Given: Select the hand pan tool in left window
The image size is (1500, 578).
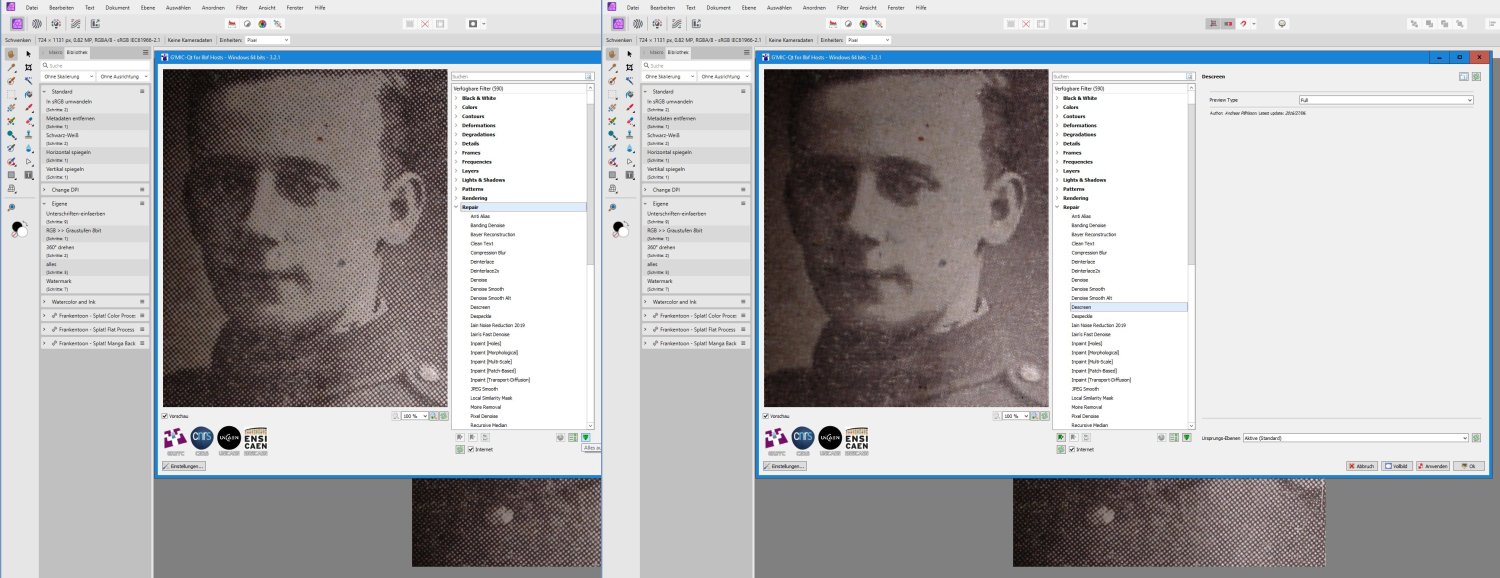Looking at the screenshot, I should click(x=11, y=53).
